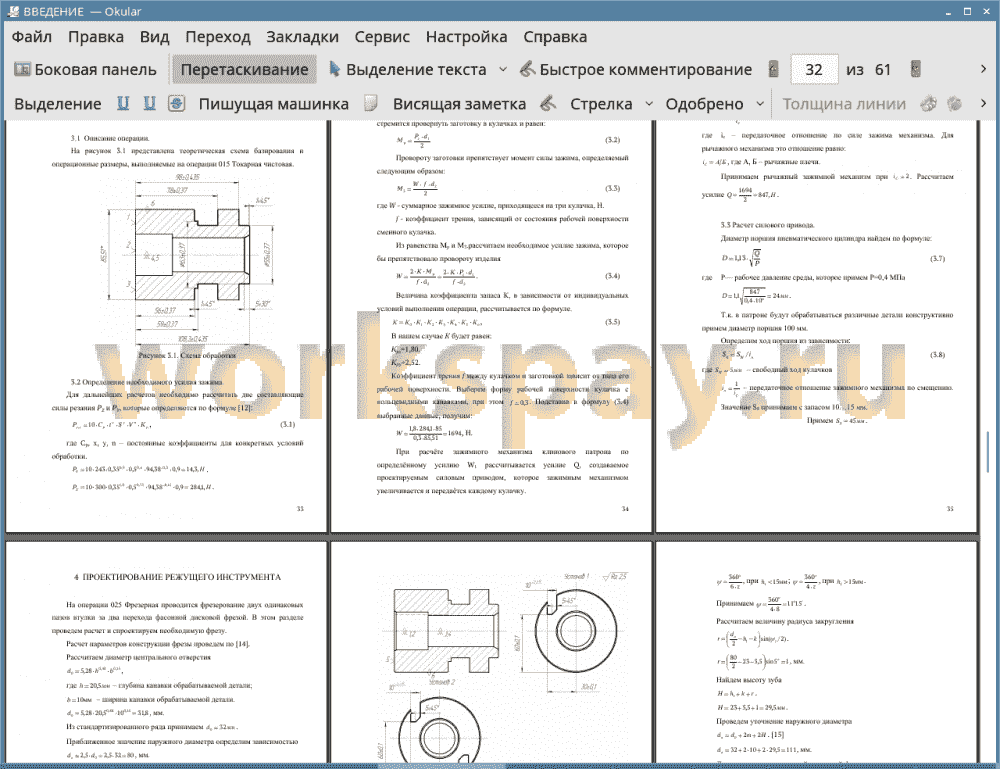Click second color palette icon in annotation bar

tap(954, 103)
